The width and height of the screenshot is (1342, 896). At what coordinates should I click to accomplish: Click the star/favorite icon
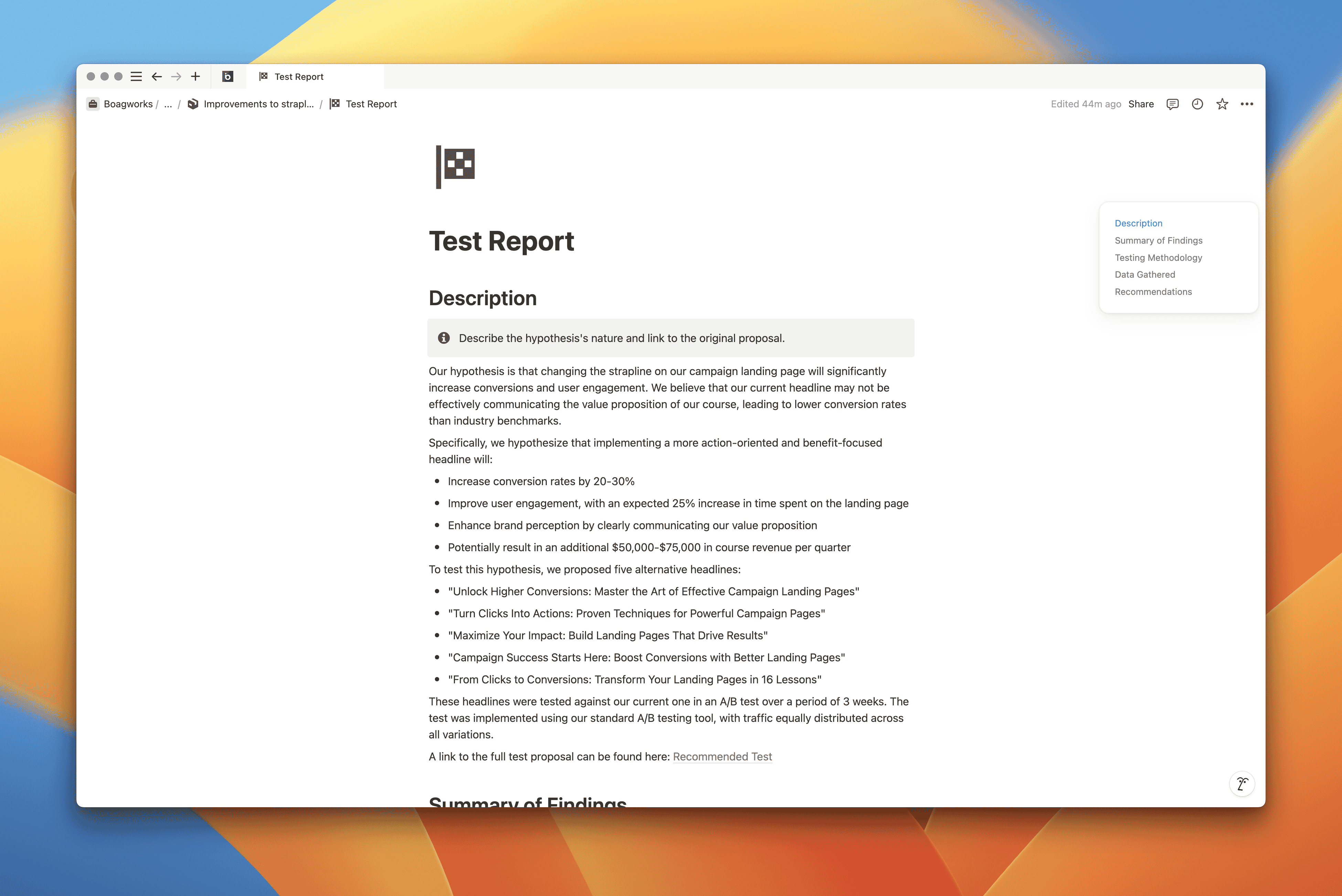[x=1222, y=104]
